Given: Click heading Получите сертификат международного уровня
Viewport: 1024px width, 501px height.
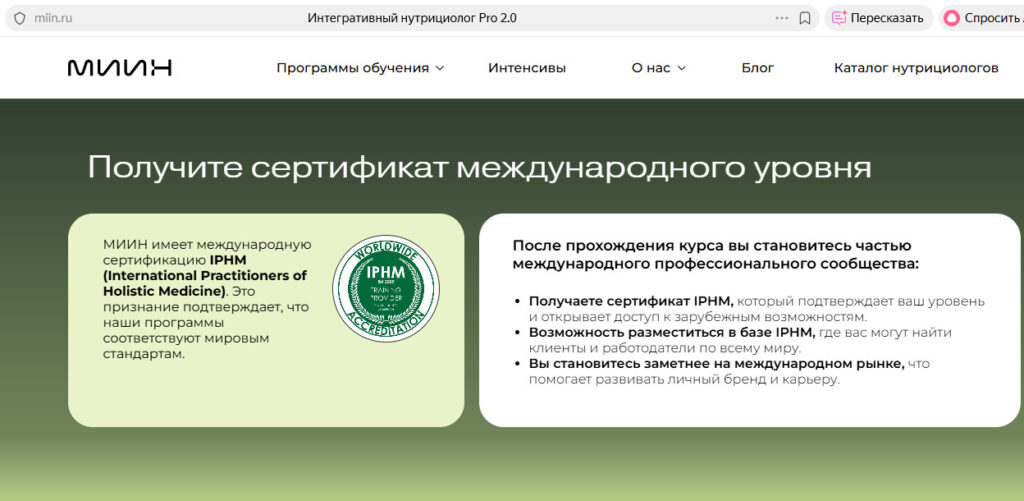Looking at the screenshot, I should [479, 168].
